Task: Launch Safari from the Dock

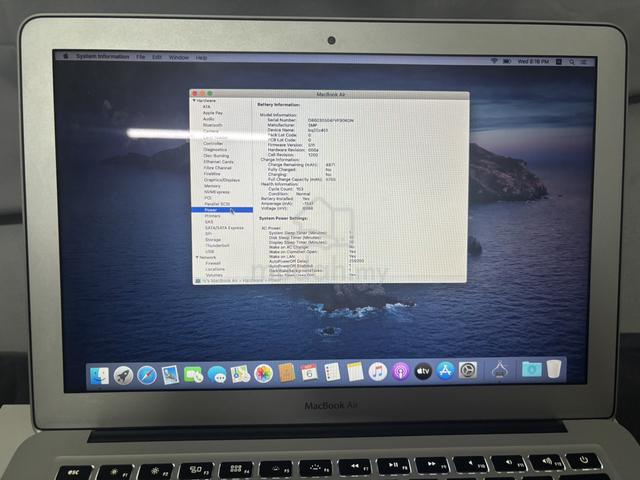Action: pyautogui.click(x=147, y=375)
